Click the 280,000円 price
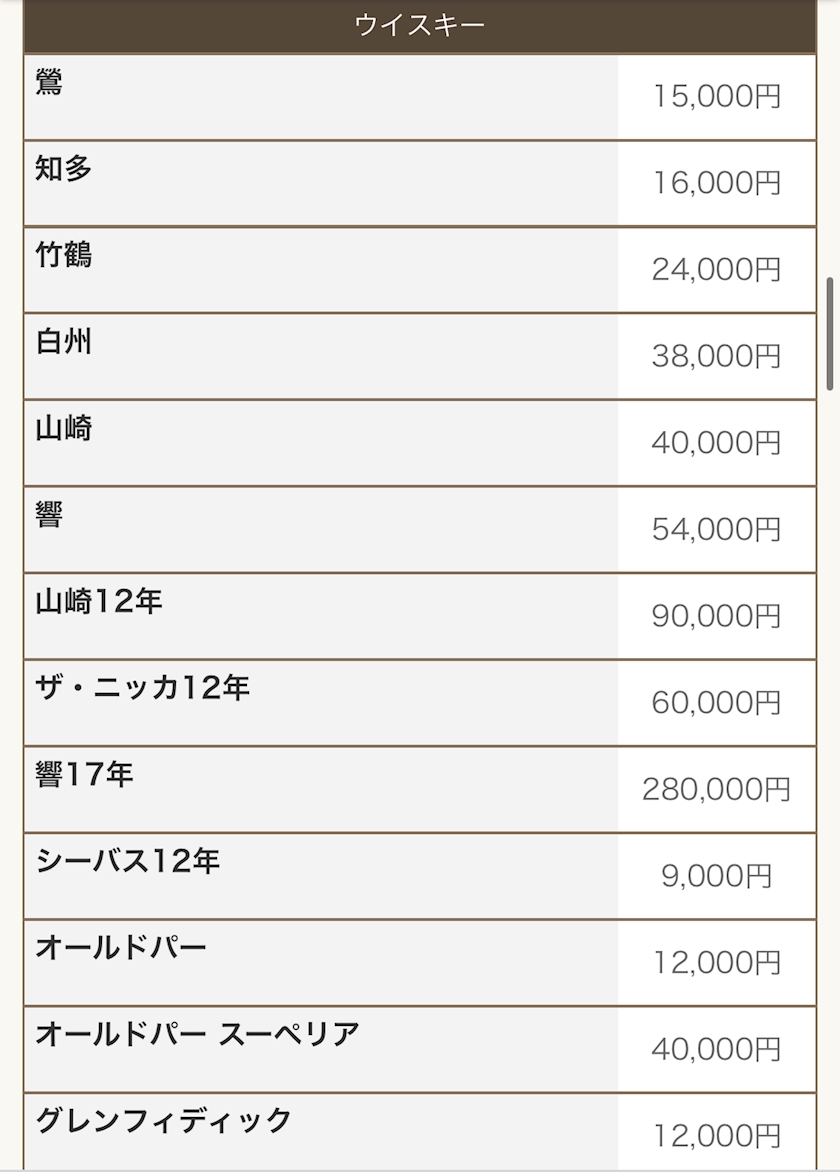Viewport: 840px width, 1172px height. 716,790
